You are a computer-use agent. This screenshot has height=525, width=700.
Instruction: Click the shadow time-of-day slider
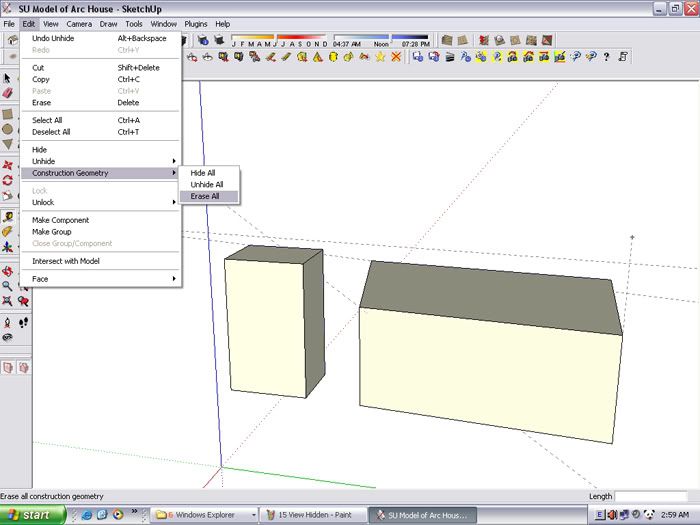coord(381,40)
